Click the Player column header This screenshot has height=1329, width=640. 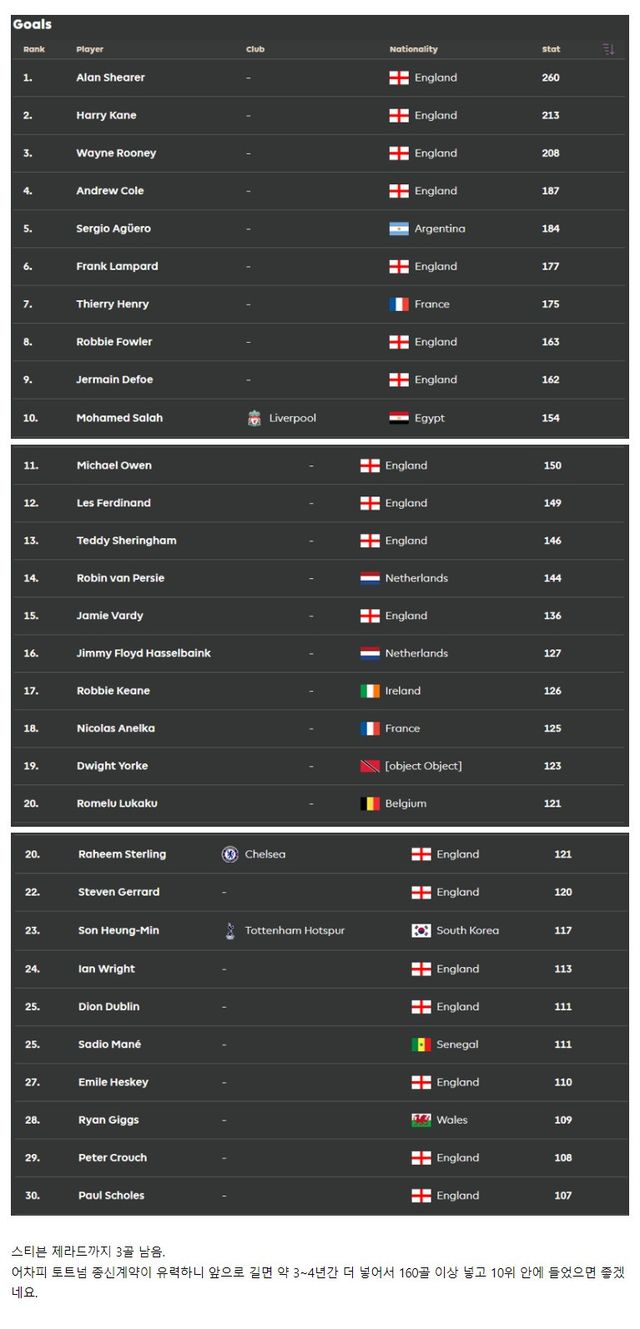(90, 49)
